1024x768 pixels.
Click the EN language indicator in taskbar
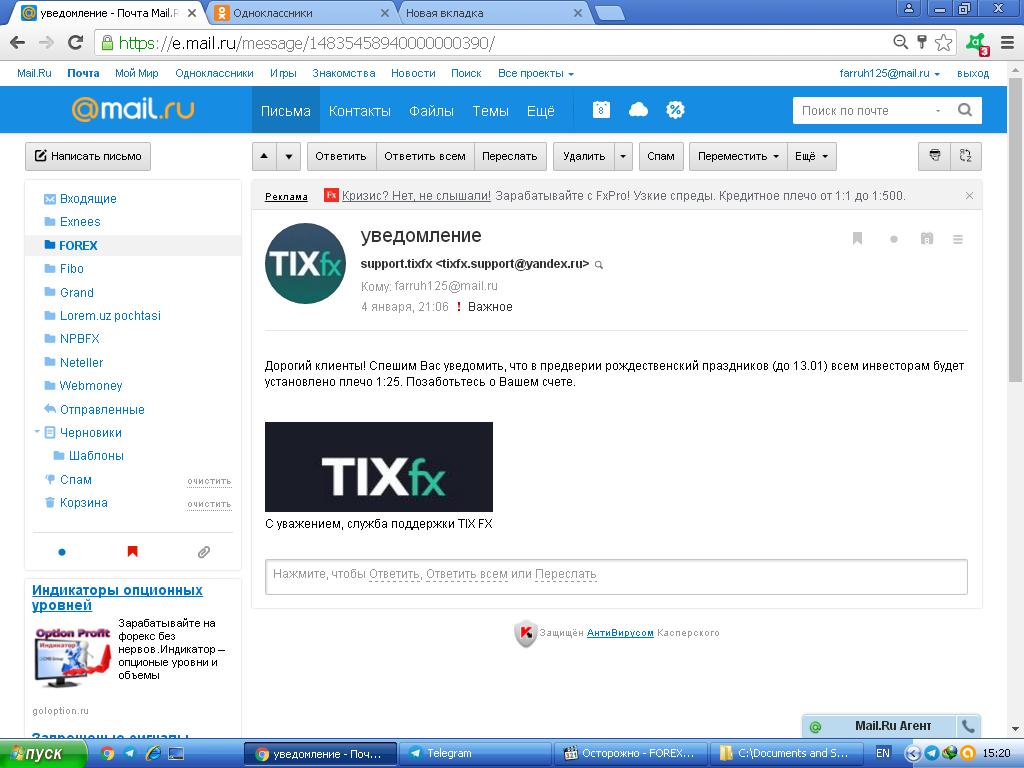(882, 753)
